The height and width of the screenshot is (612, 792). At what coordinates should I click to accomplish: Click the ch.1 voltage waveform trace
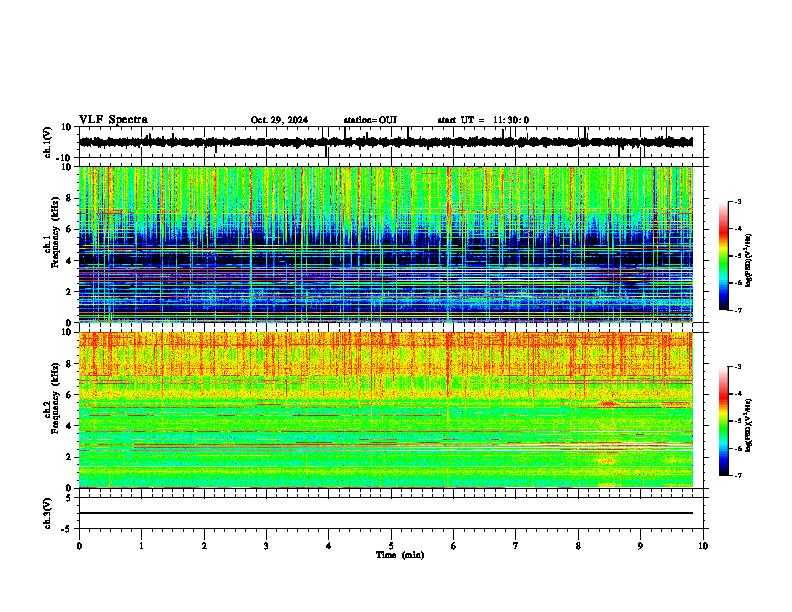(386, 142)
